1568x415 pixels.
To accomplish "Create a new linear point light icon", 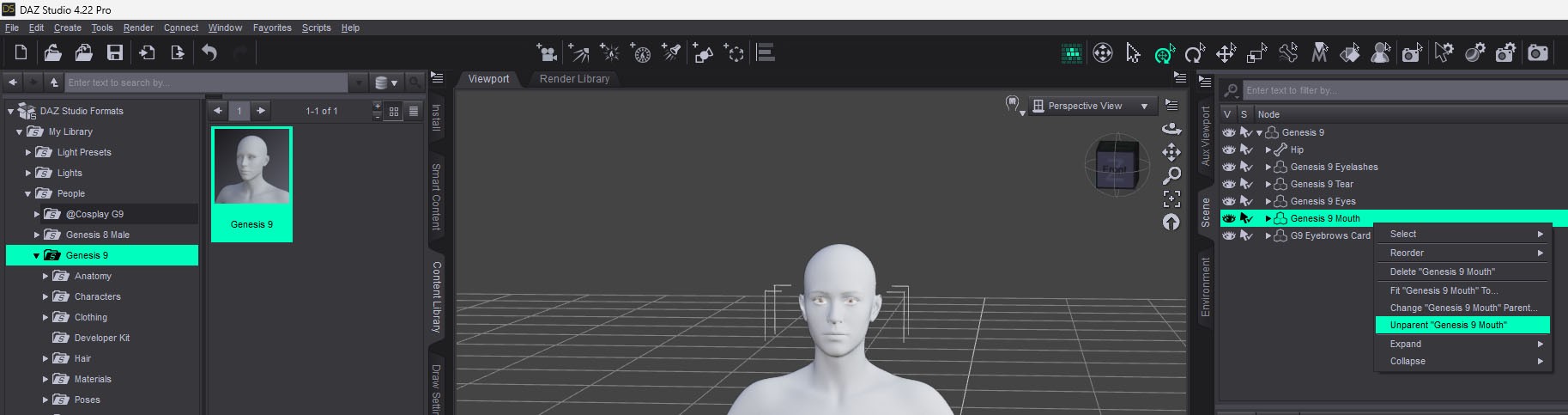I will coord(640,53).
